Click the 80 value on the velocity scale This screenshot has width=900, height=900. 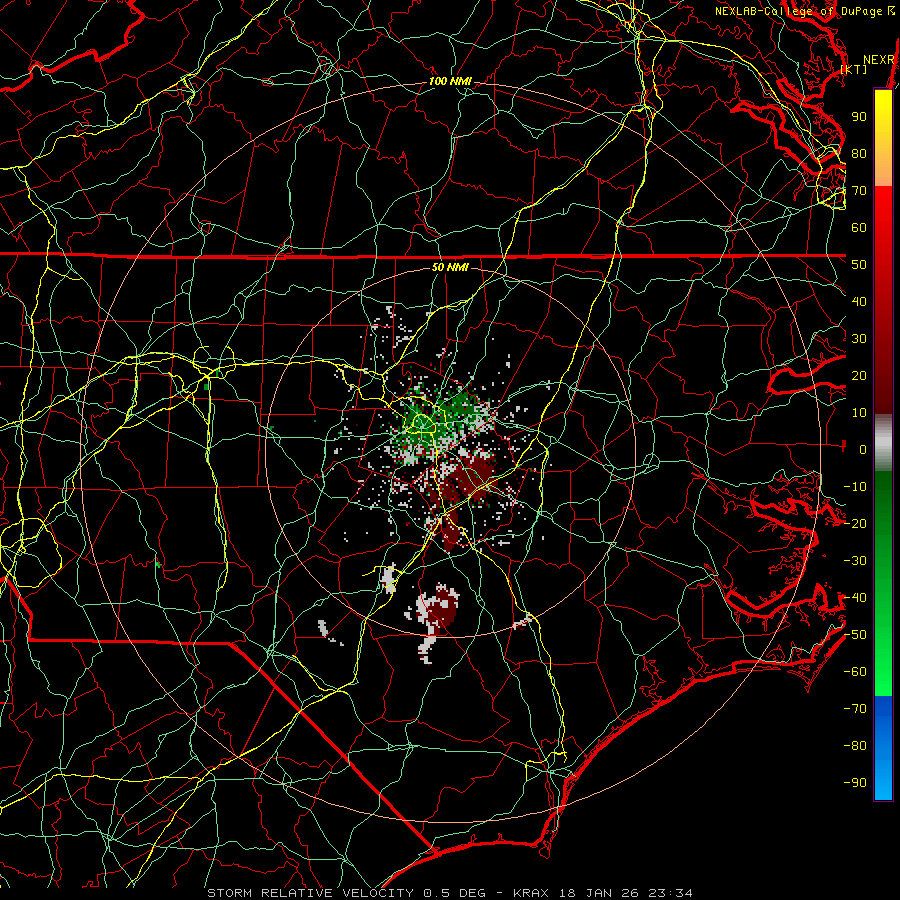click(x=859, y=154)
